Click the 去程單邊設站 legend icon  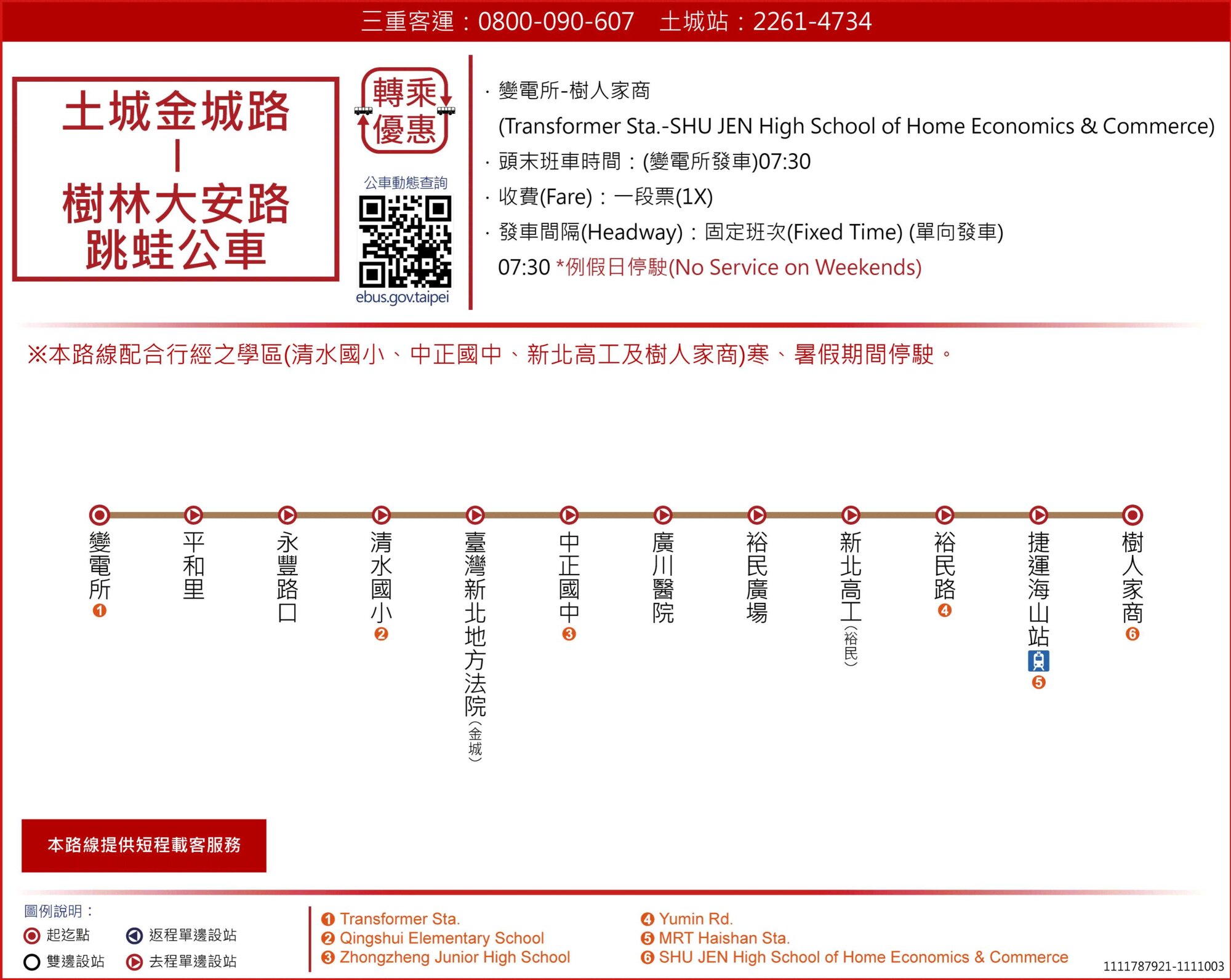(x=134, y=962)
